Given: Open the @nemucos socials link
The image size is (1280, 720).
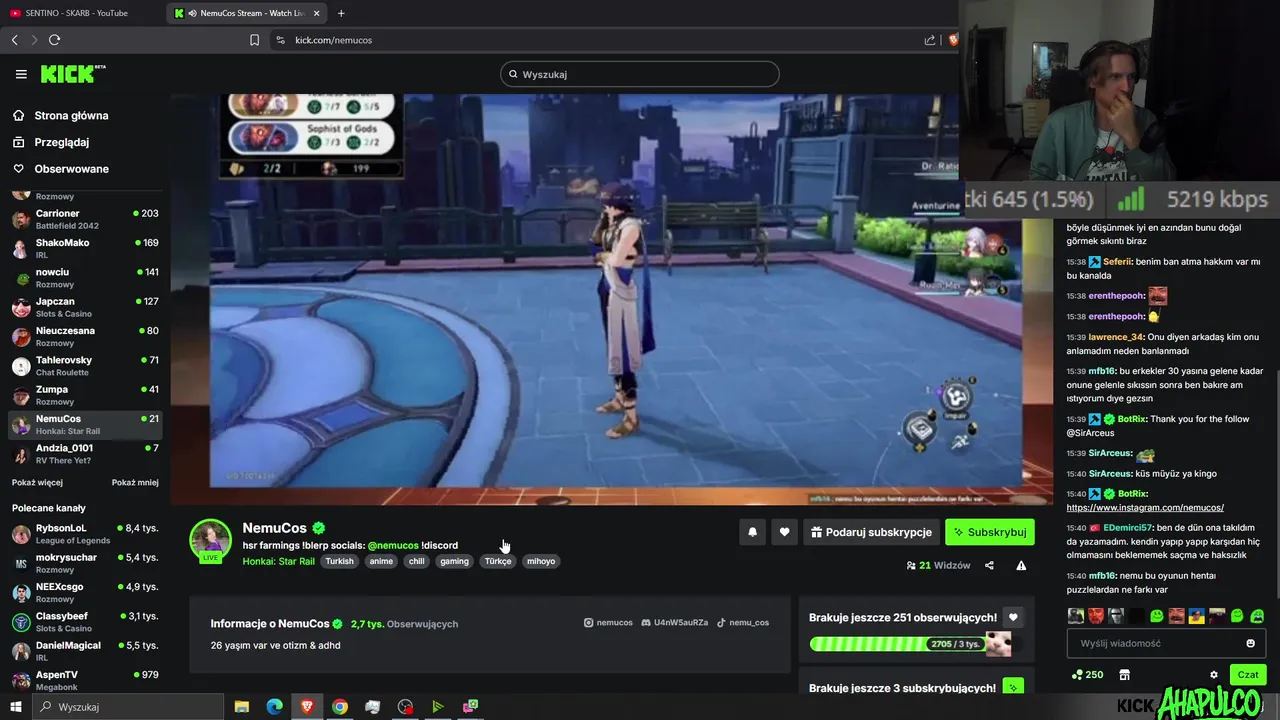Looking at the screenshot, I should point(393,545).
